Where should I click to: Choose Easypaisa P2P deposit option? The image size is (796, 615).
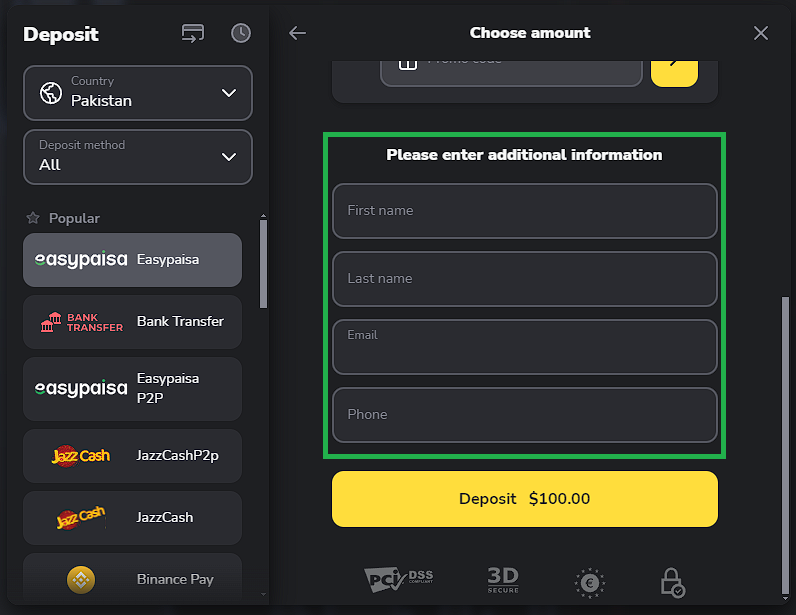pyautogui.click(x=132, y=389)
